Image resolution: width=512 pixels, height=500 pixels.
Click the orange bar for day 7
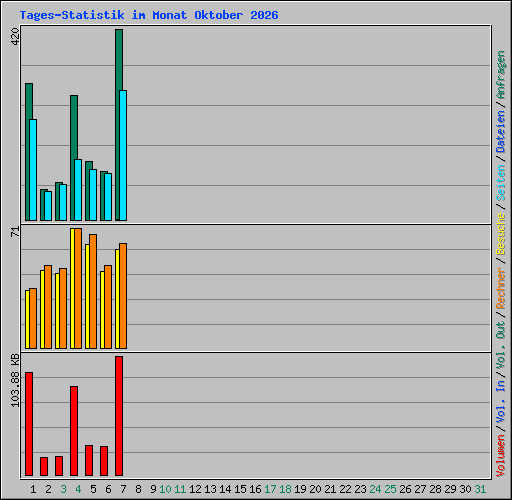click(x=123, y=296)
